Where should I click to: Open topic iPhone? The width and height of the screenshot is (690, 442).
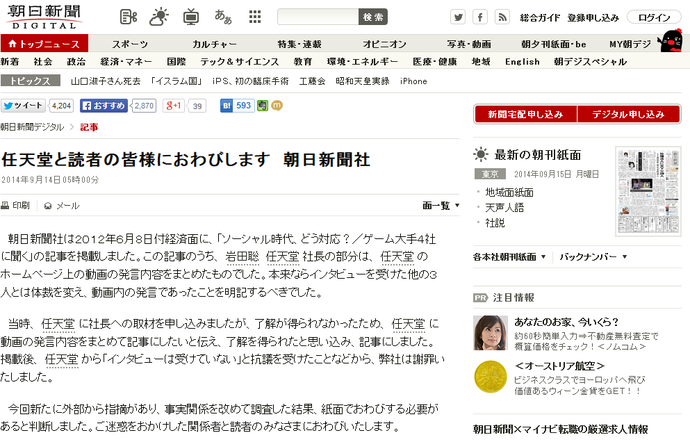(x=414, y=81)
